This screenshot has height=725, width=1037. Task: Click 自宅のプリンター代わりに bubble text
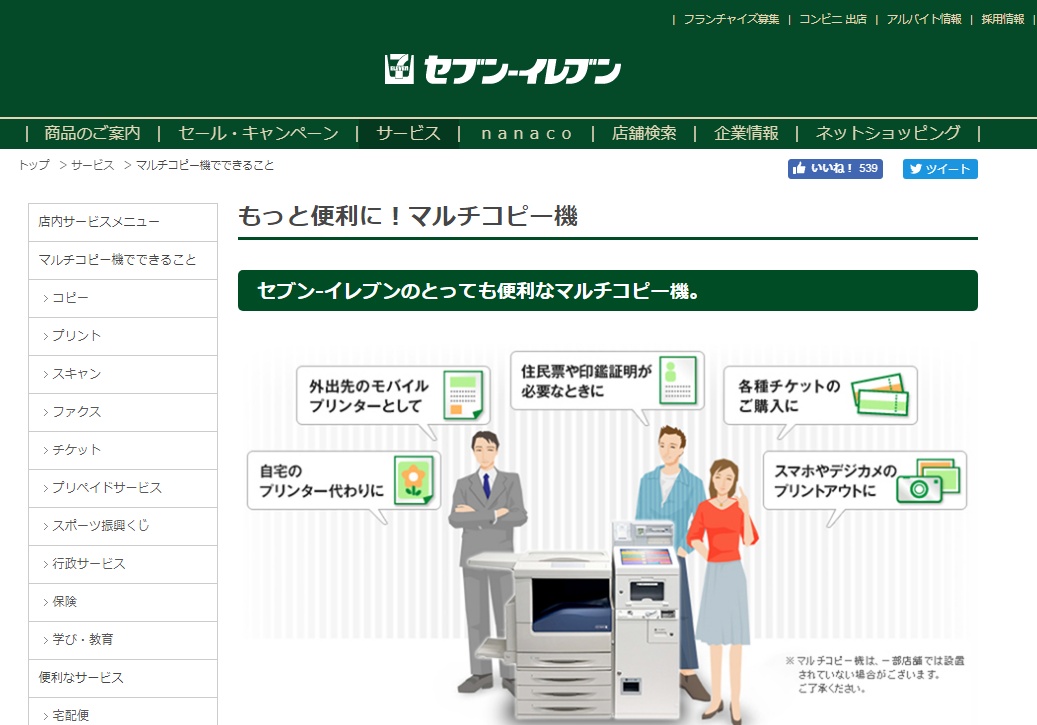[x=321, y=481]
